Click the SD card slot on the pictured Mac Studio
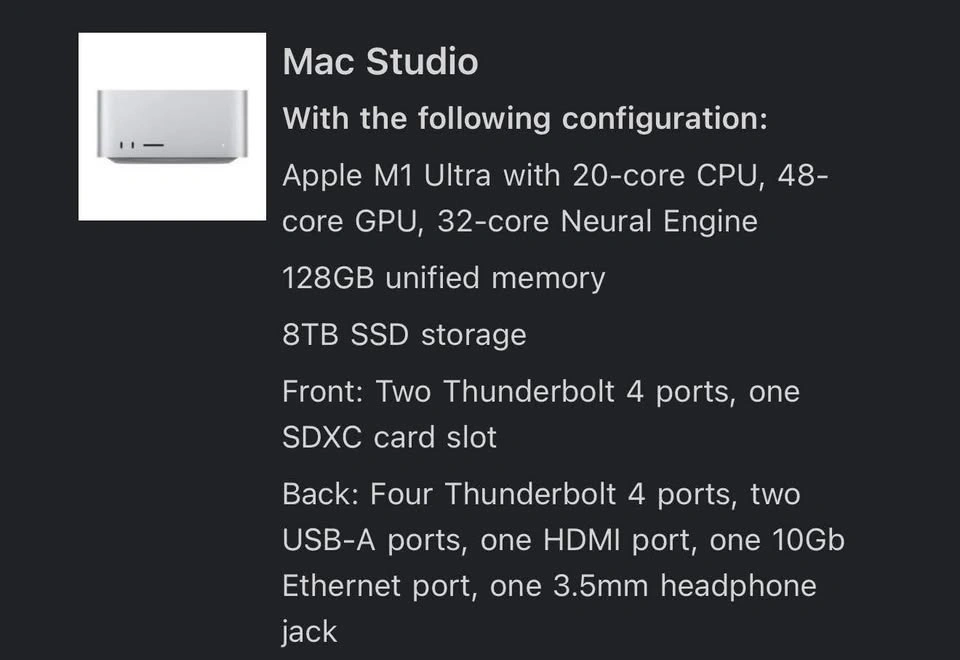The image size is (960, 660). pos(153,145)
